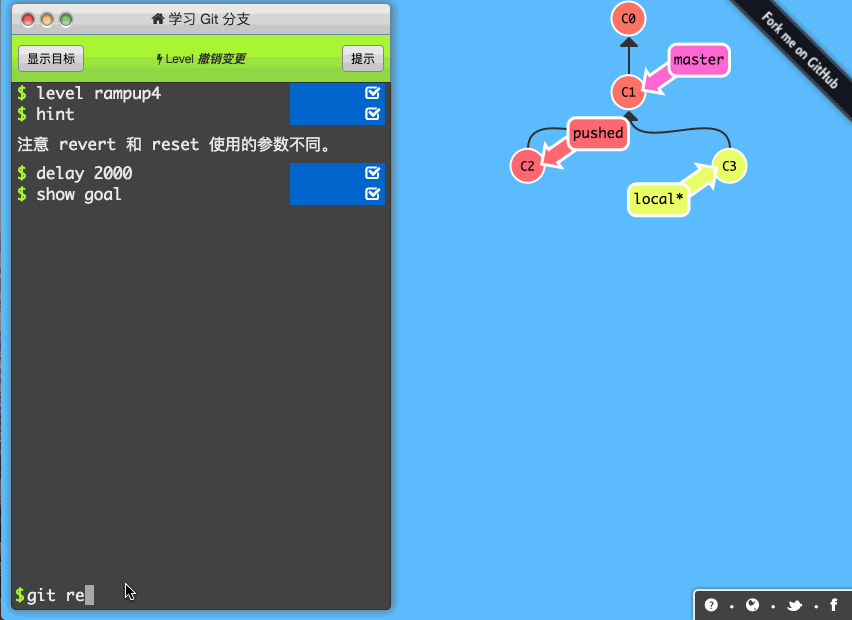Click the green zoom window button
The height and width of the screenshot is (620, 852).
click(x=66, y=20)
